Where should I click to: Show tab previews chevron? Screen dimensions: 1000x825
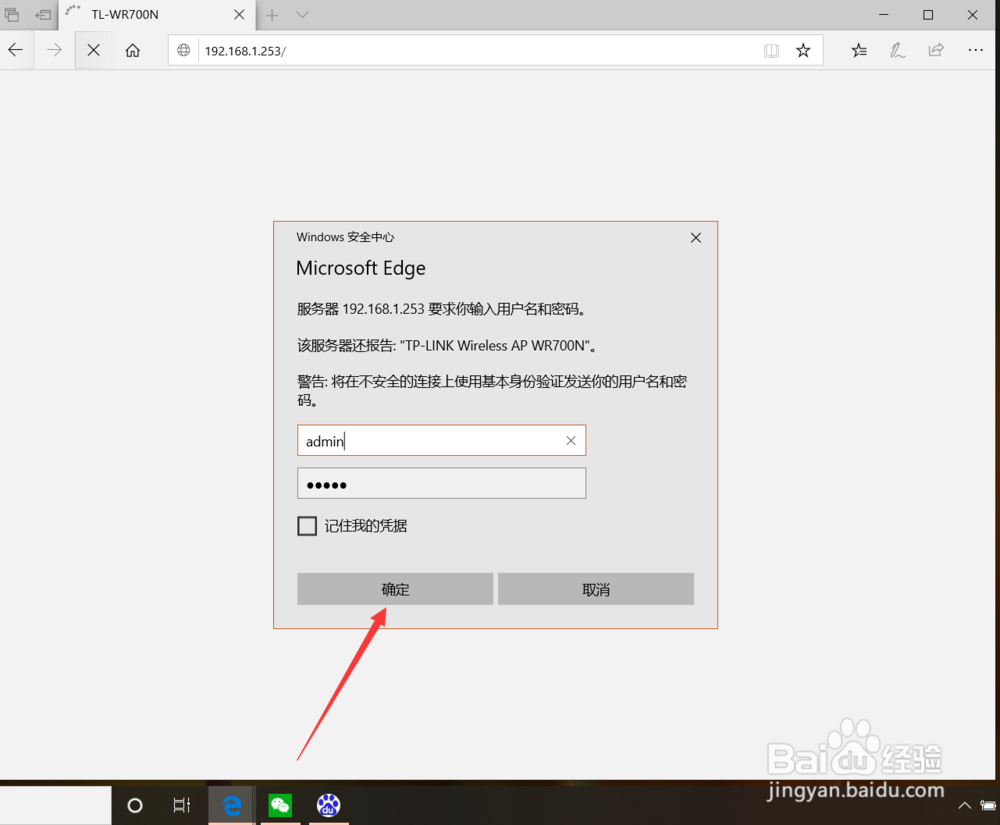[x=303, y=15]
